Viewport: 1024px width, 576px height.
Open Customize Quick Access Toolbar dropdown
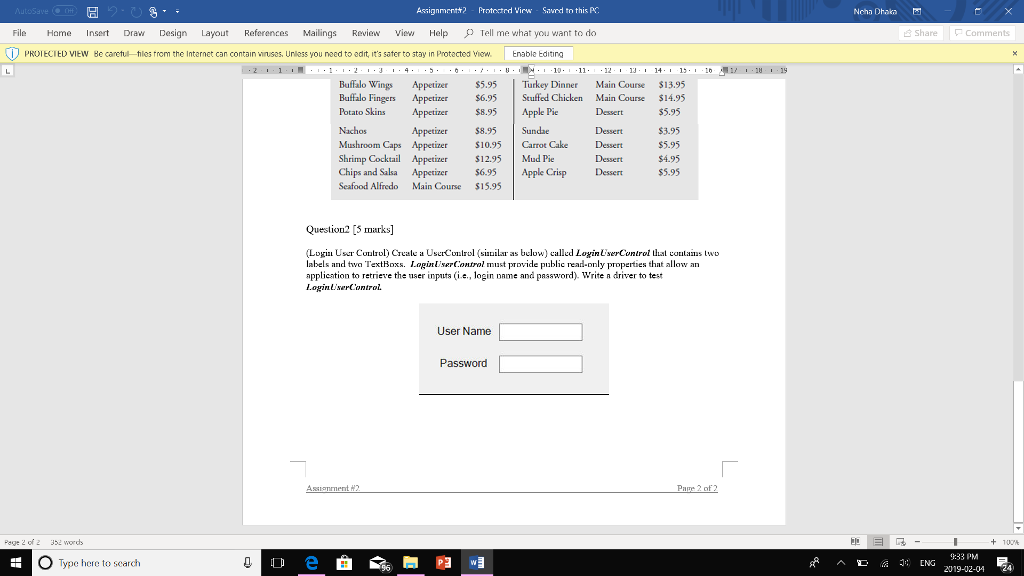coord(178,12)
